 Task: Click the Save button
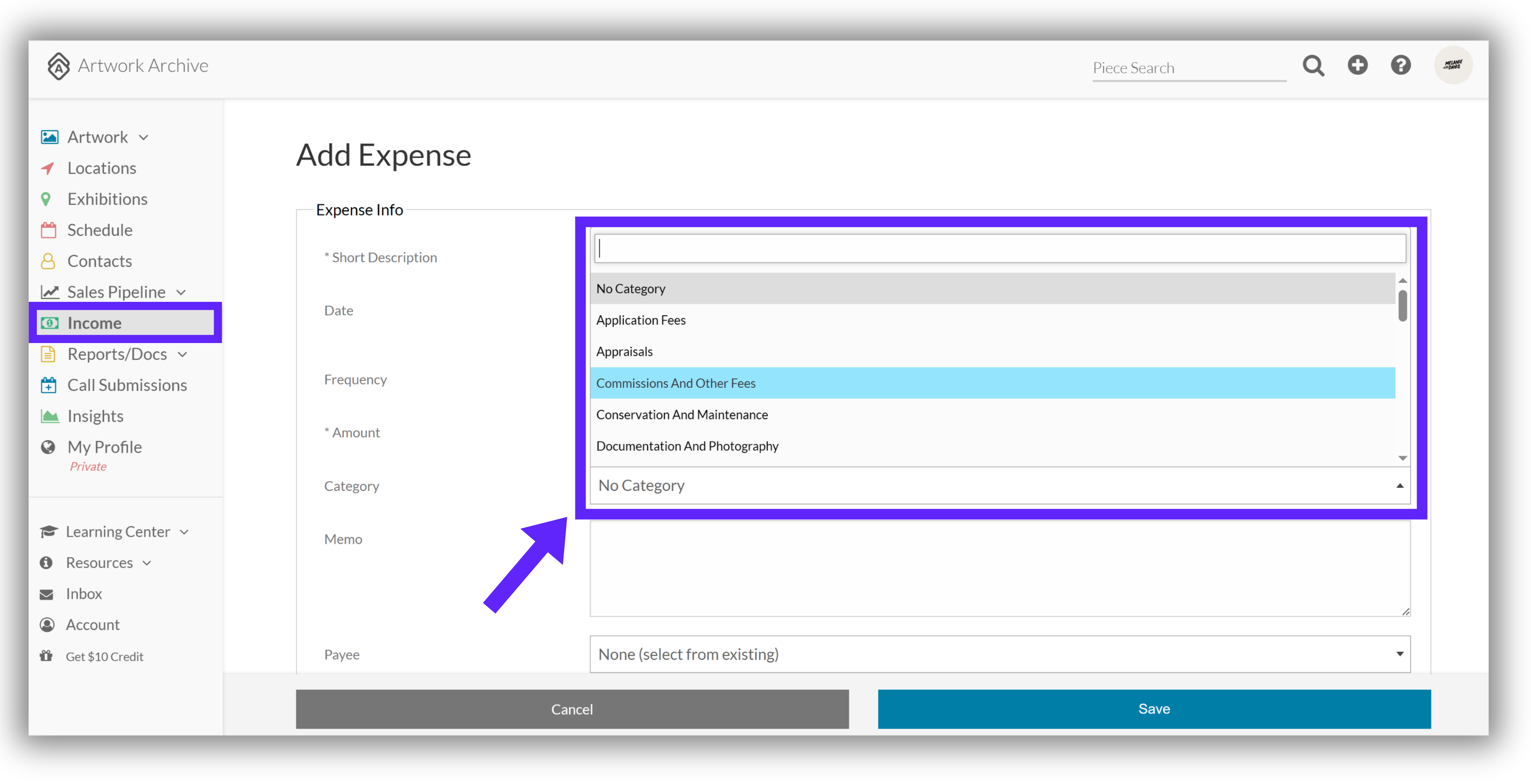click(x=1154, y=709)
